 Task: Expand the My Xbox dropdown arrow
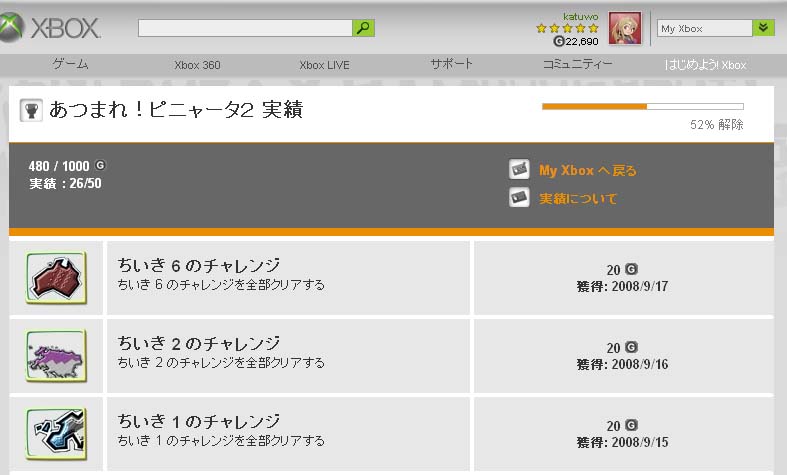[763, 28]
